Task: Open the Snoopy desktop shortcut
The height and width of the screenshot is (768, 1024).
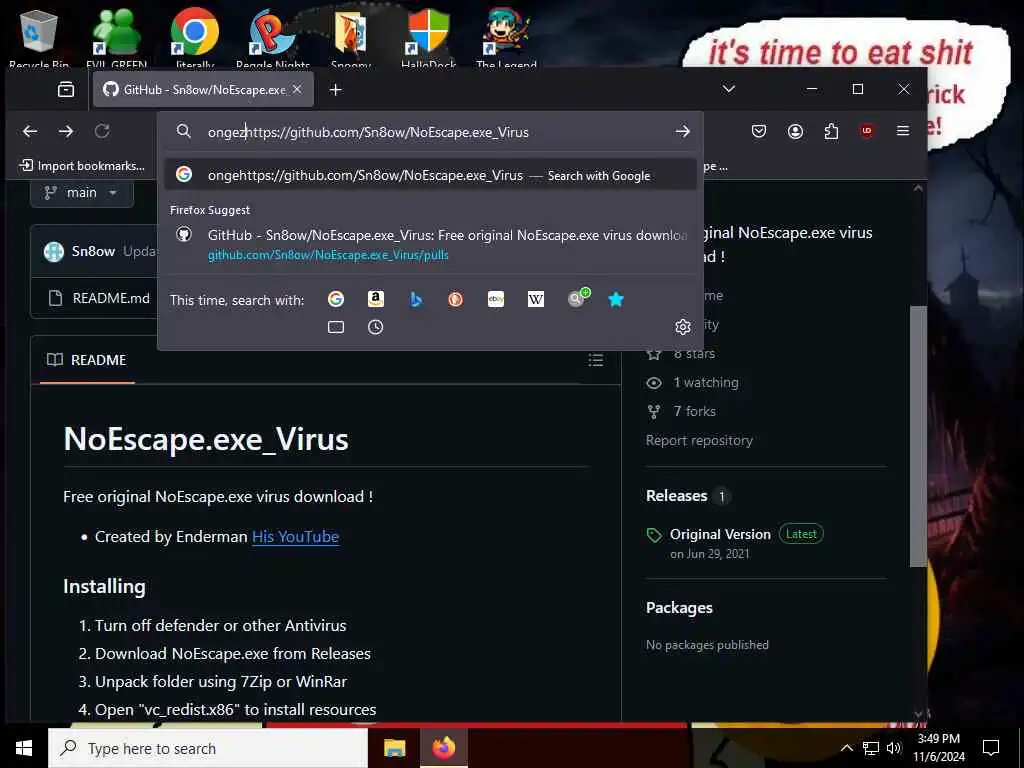Action: tap(351, 36)
